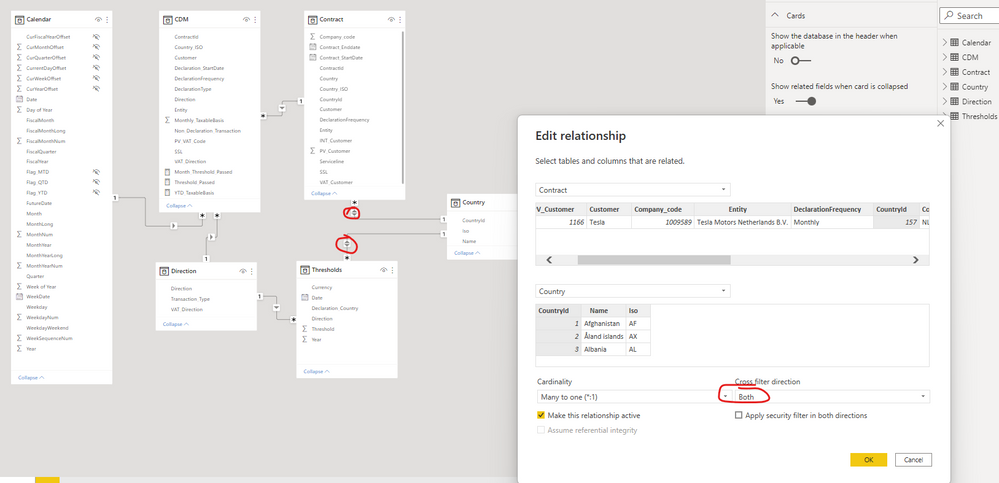Click the Cancel button in Edit relationship
Viewport: 999px width, 483px height.
click(914, 459)
